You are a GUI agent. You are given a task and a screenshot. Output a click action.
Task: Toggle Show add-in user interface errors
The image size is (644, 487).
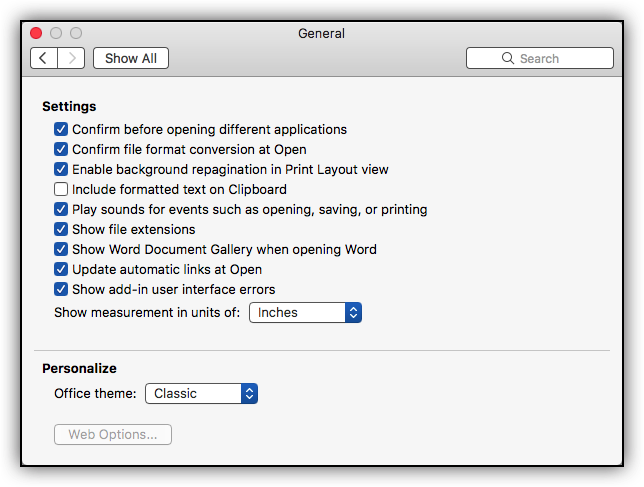pyautogui.click(x=61, y=289)
